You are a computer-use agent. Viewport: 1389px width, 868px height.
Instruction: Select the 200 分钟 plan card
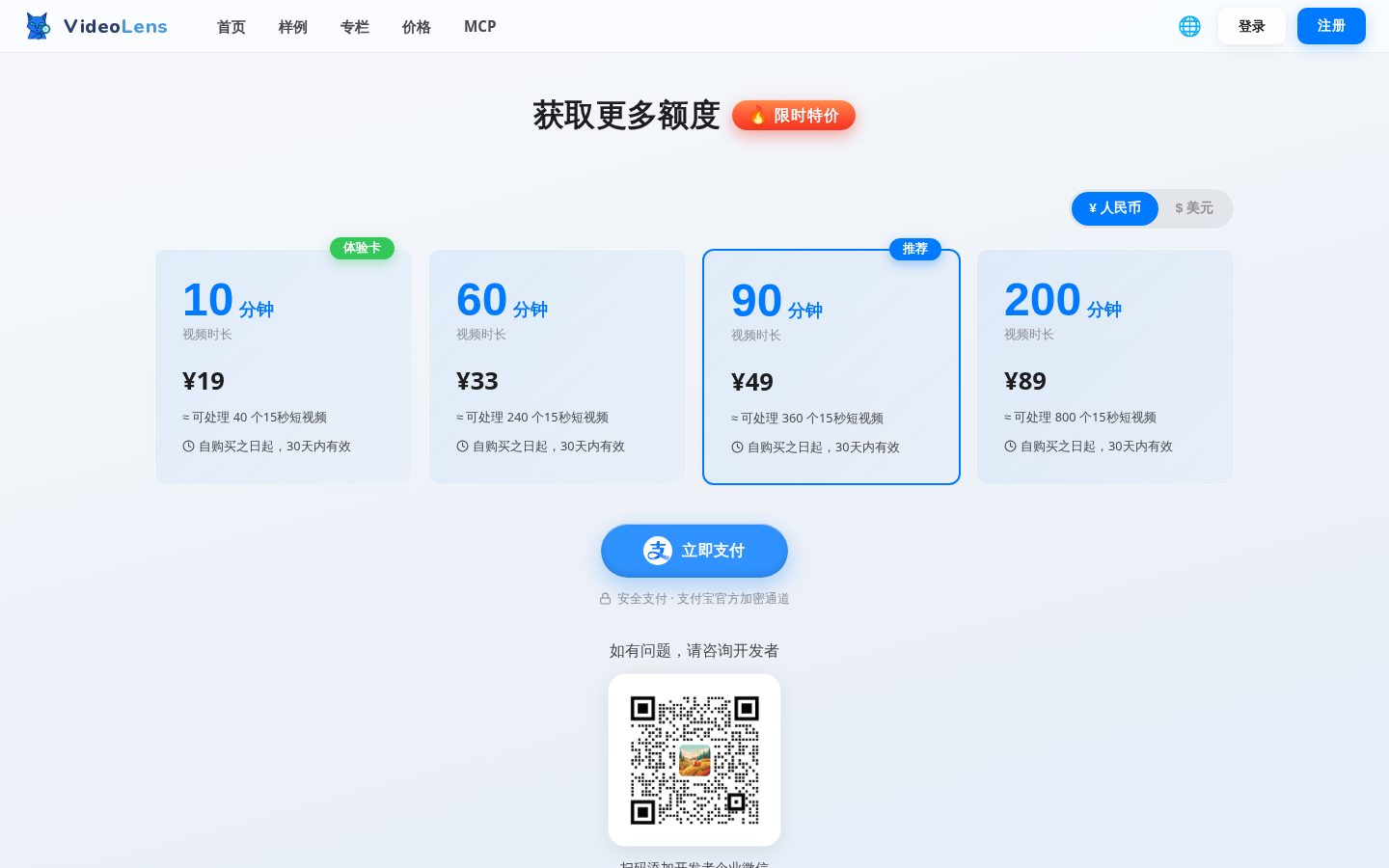(x=1105, y=366)
